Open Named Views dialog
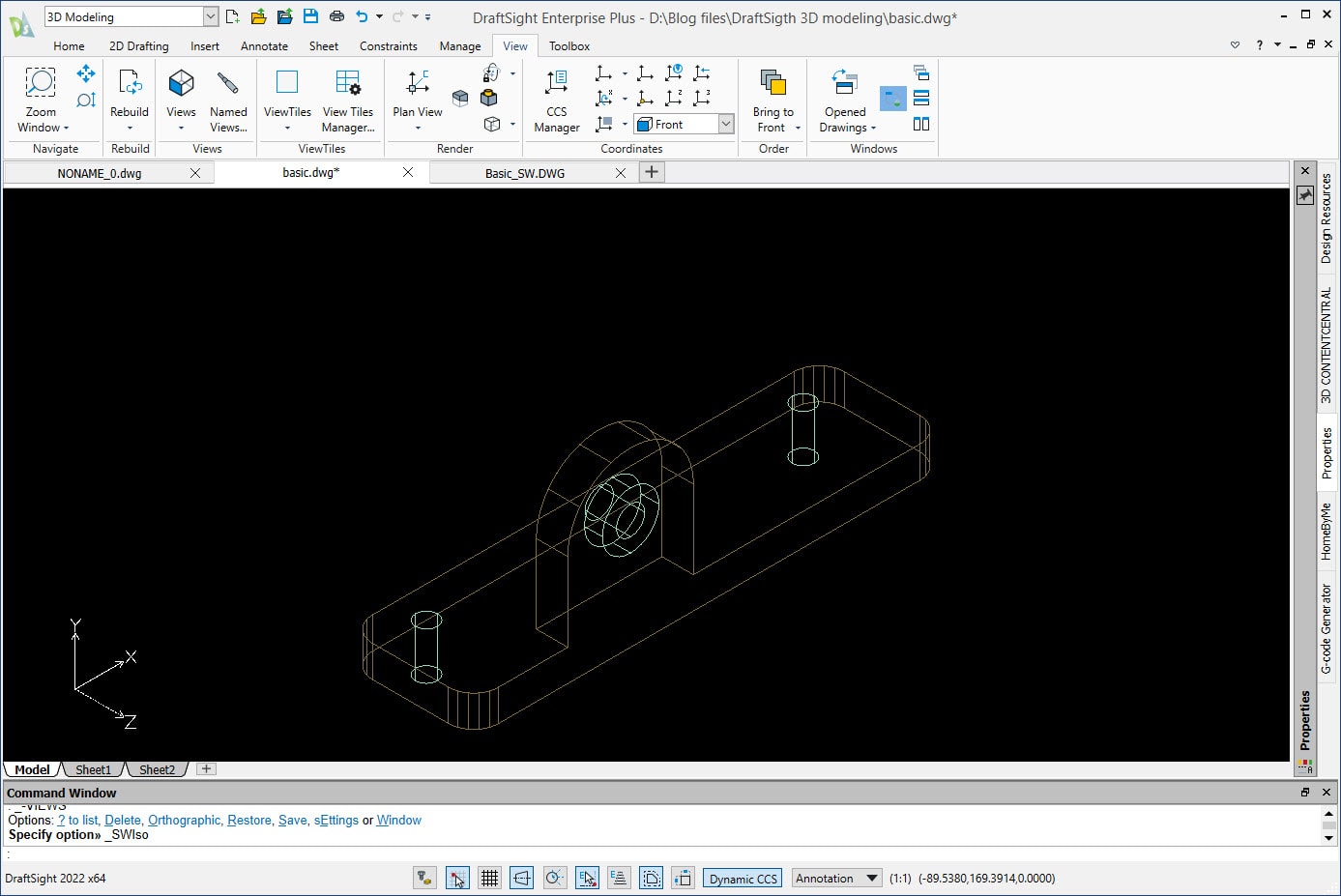 click(x=228, y=101)
